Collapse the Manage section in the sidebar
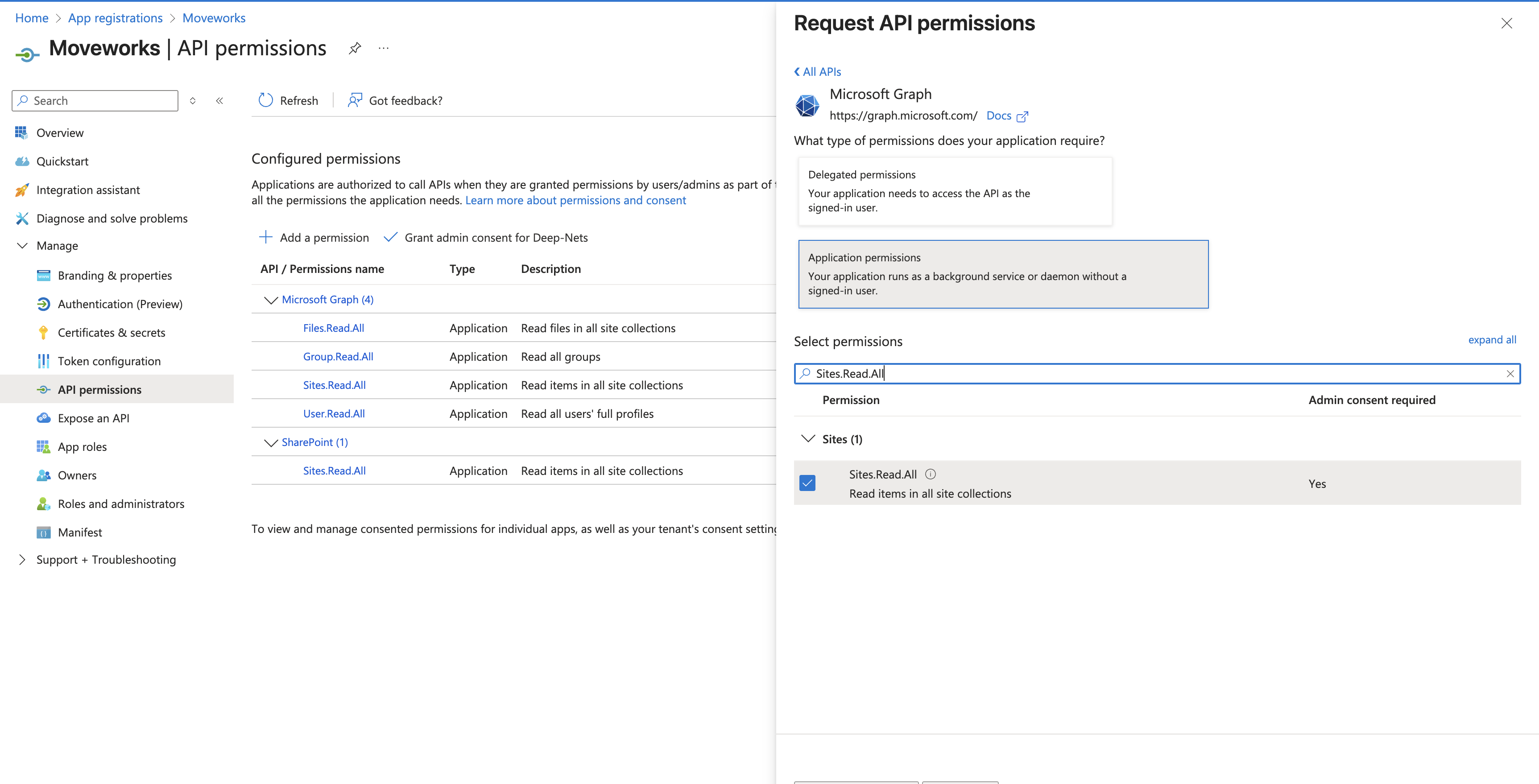This screenshot has width=1539, height=784. (22, 246)
